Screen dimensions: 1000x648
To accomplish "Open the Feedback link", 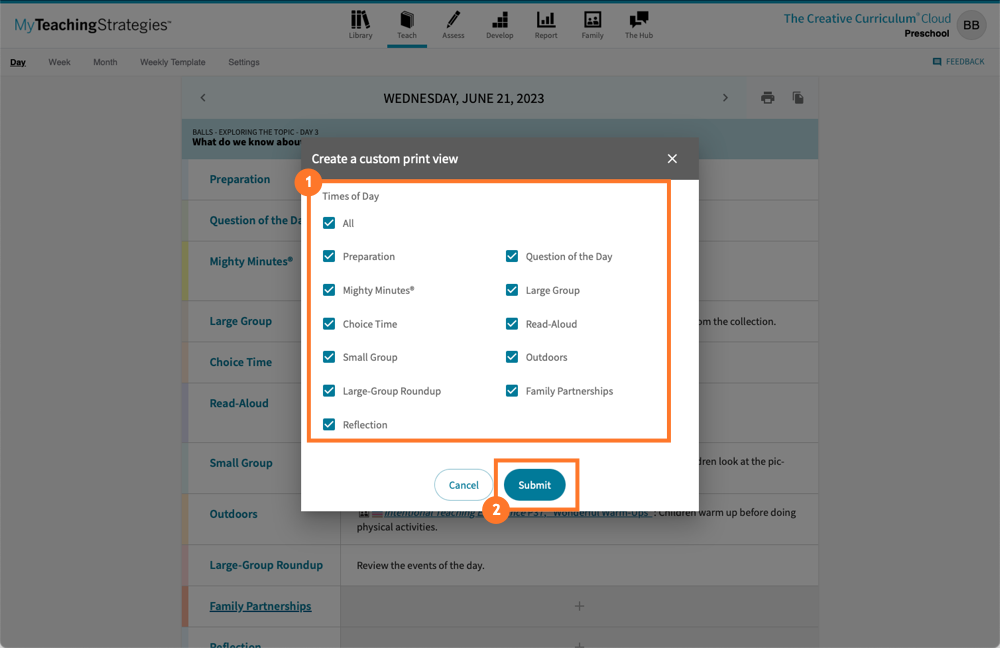I will click(959, 61).
